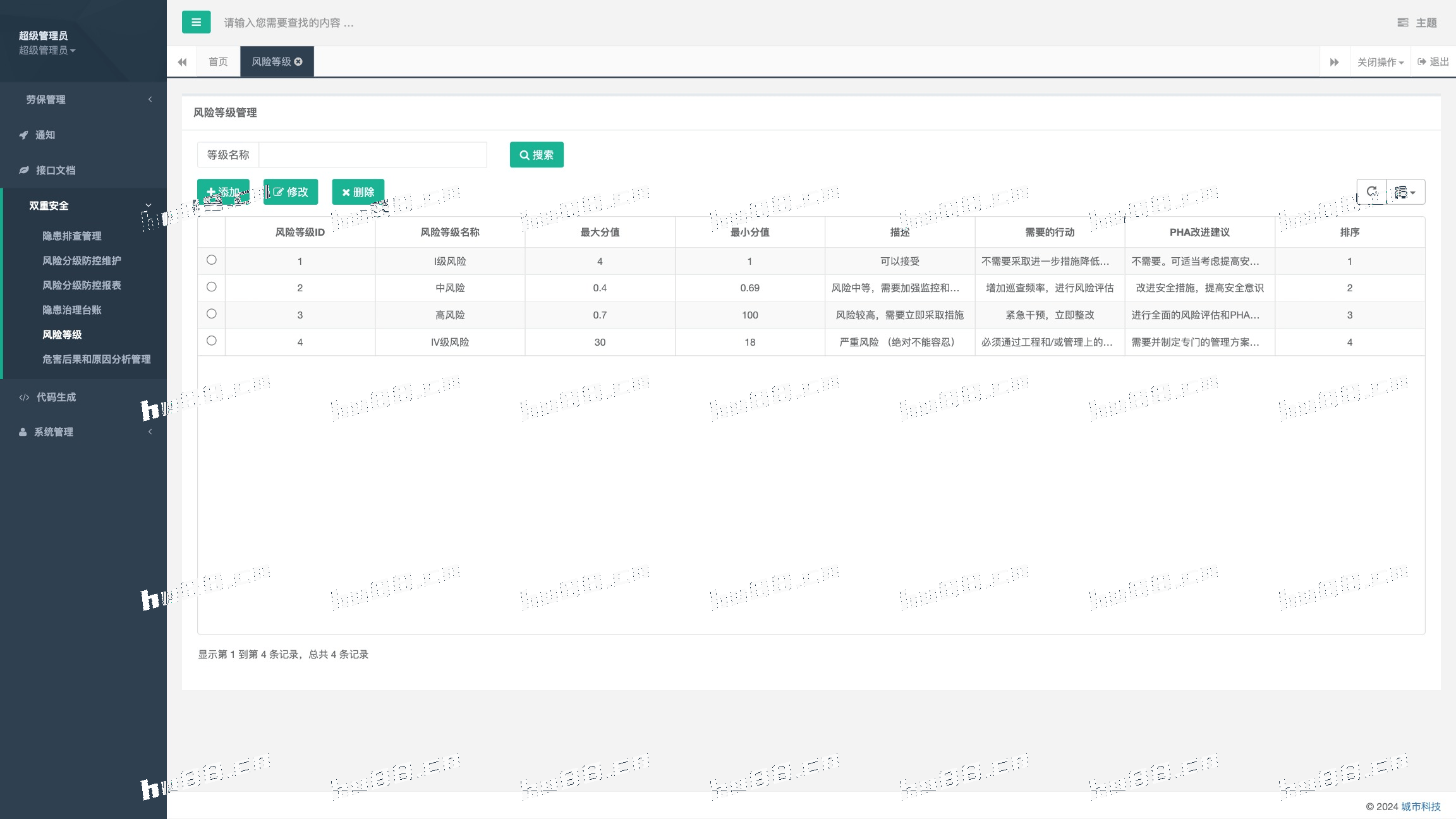Select the radio button for 中风险 row
The width and height of the screenshot is (1456, 819).
pyautogui.click(x=212, y=287)
